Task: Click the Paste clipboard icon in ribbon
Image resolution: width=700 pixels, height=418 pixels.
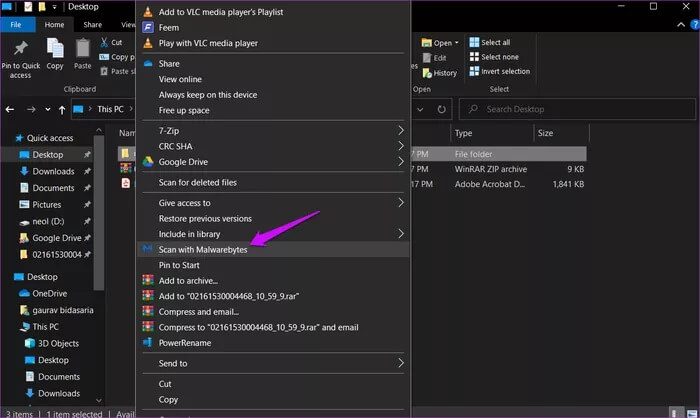Action: click(x=83, y=48)
